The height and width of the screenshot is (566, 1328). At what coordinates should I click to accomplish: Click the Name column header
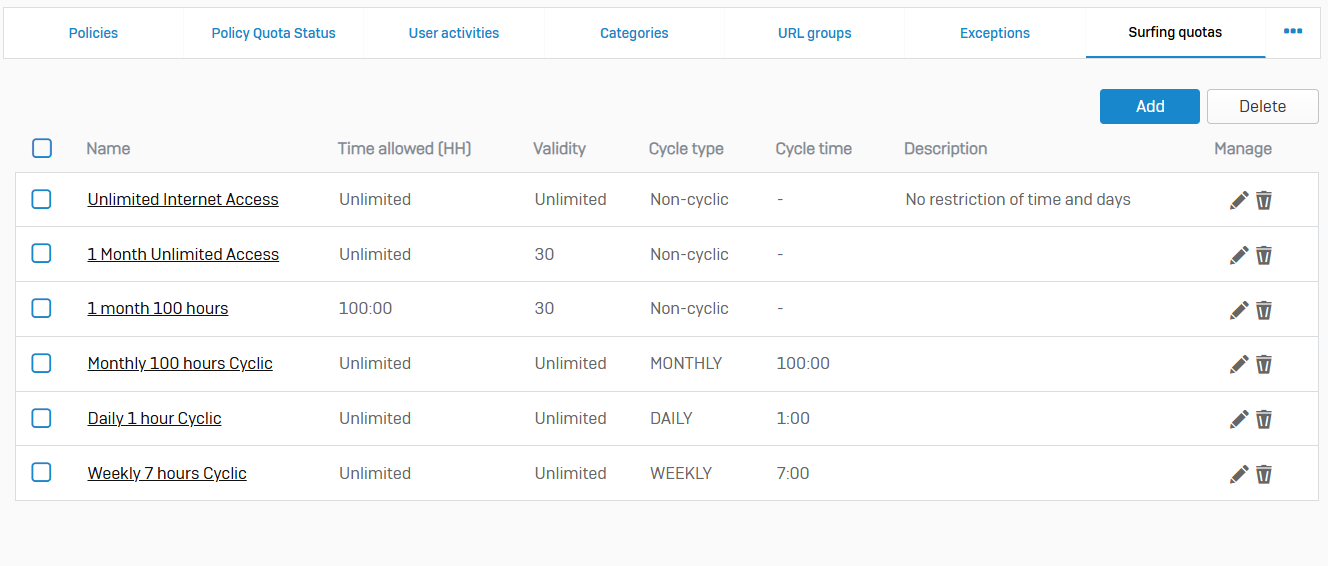point(108,148)
